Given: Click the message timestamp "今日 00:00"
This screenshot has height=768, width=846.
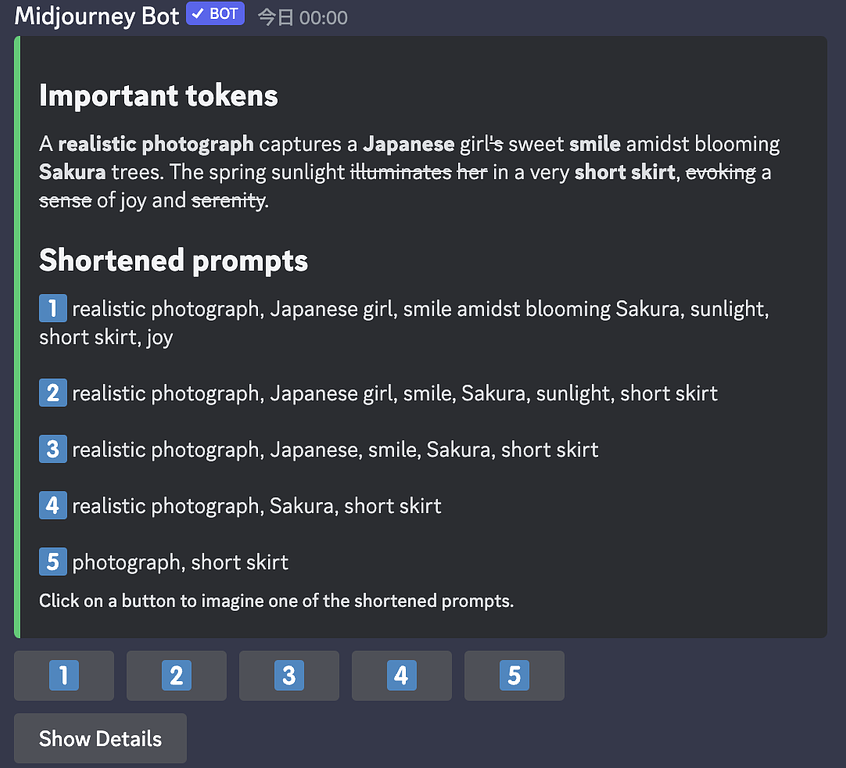Looking at the screenshot, I should tap(301, 17).
